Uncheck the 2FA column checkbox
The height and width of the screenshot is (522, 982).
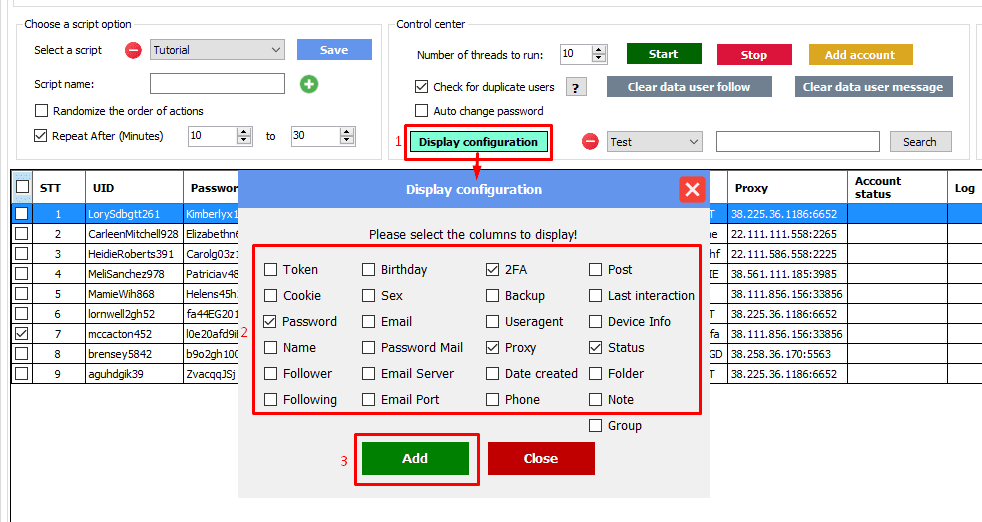tap(493, 270)
